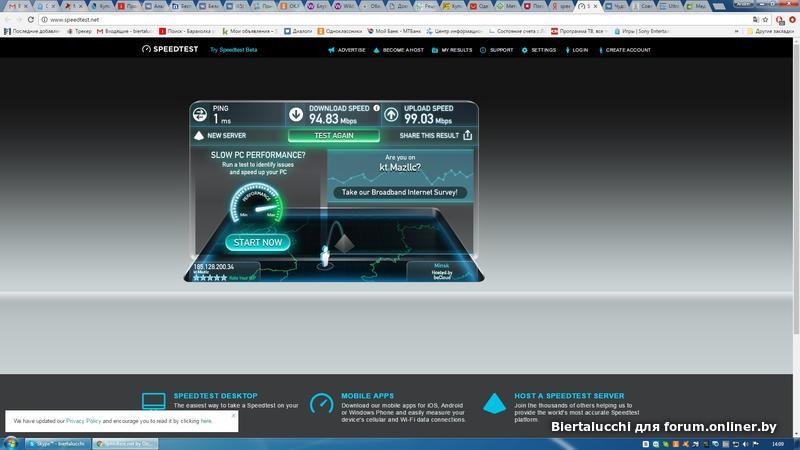
Task: Open Become a Host in header navigation
Action: coord(398,50)
